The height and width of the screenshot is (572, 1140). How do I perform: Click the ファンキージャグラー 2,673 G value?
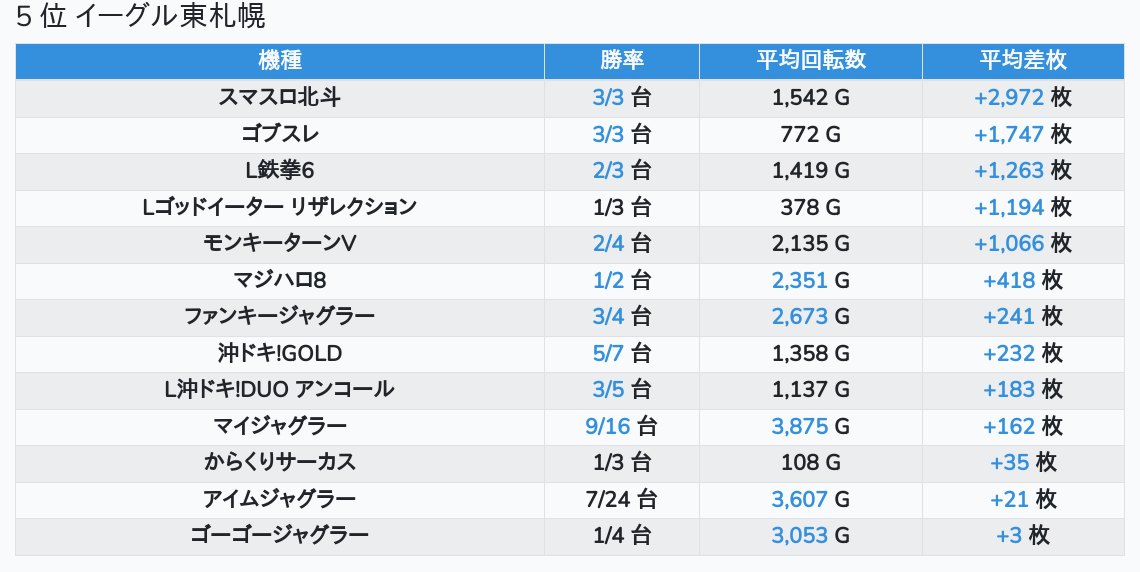[799, 317]
